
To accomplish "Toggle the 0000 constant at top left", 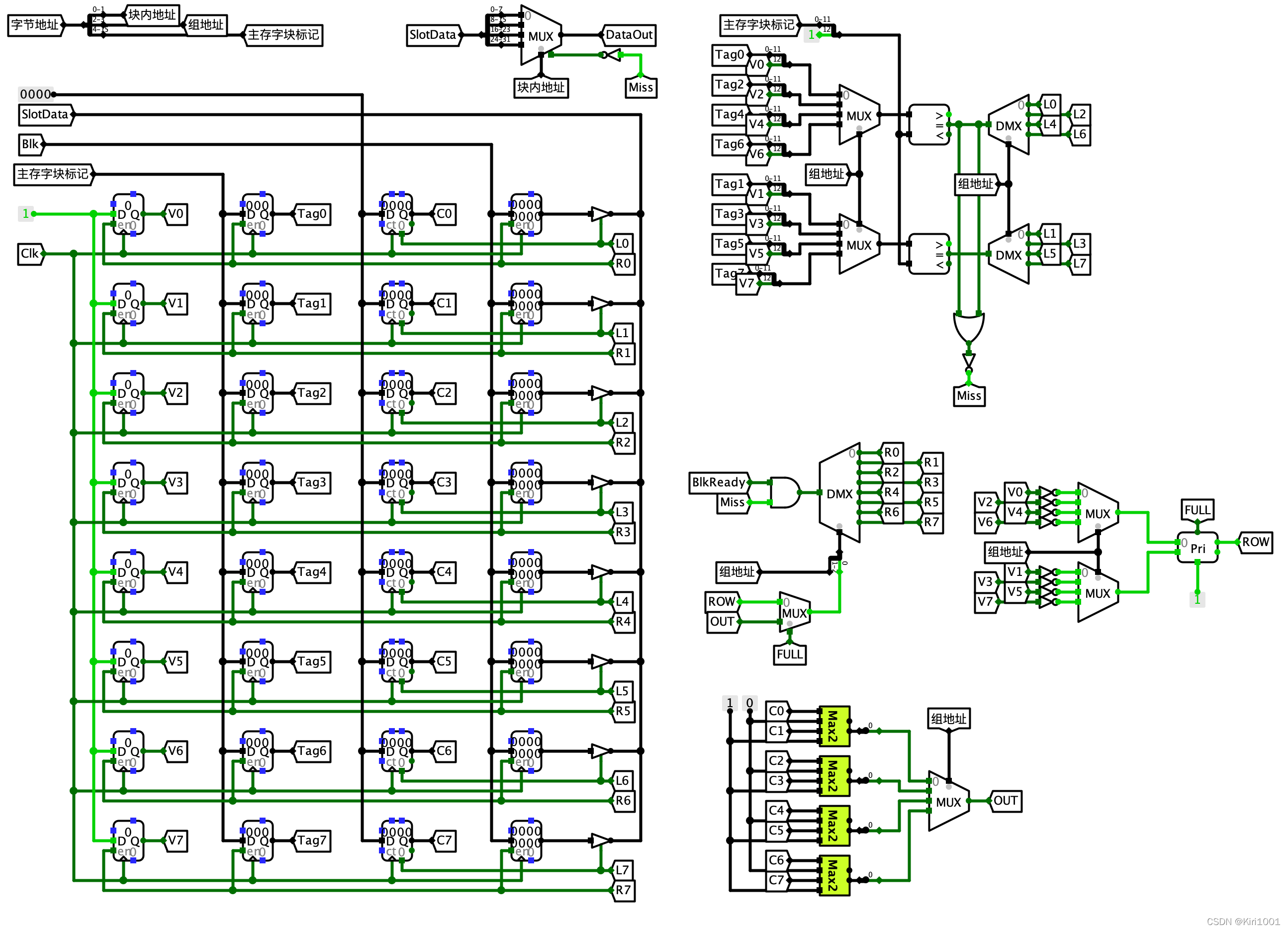I will [35, 94].
